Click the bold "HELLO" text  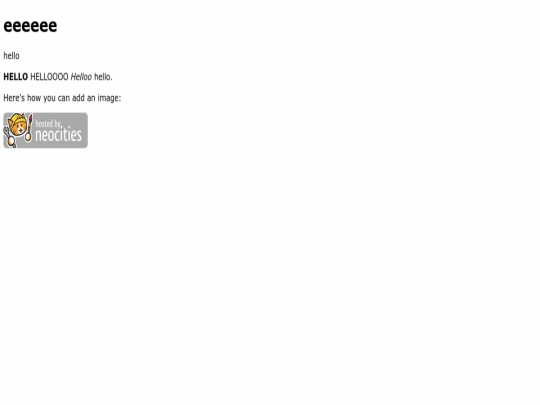coord(15,77)
